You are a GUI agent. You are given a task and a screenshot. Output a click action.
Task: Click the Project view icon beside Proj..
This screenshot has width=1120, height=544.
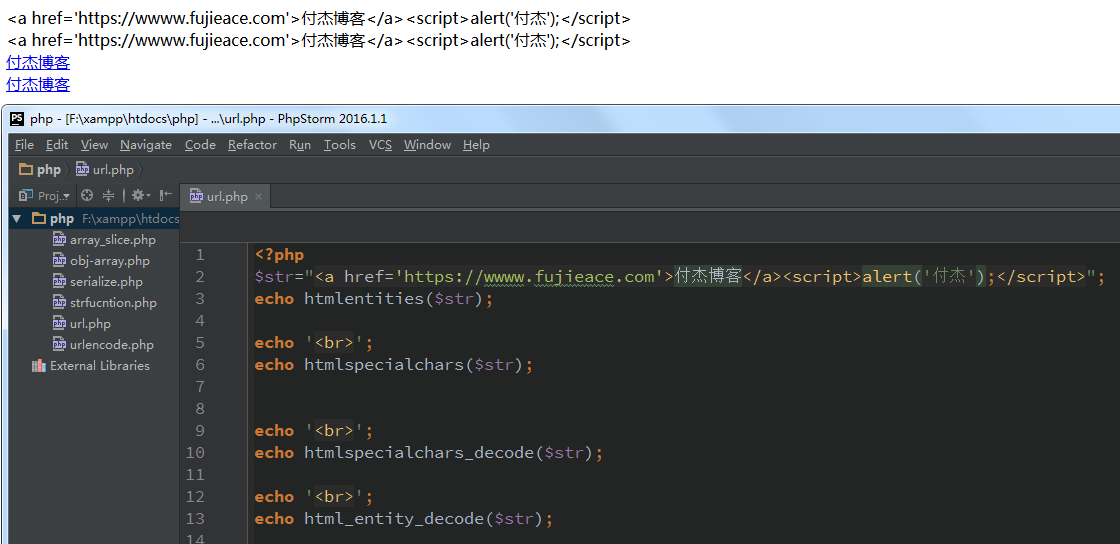(26, 195)
